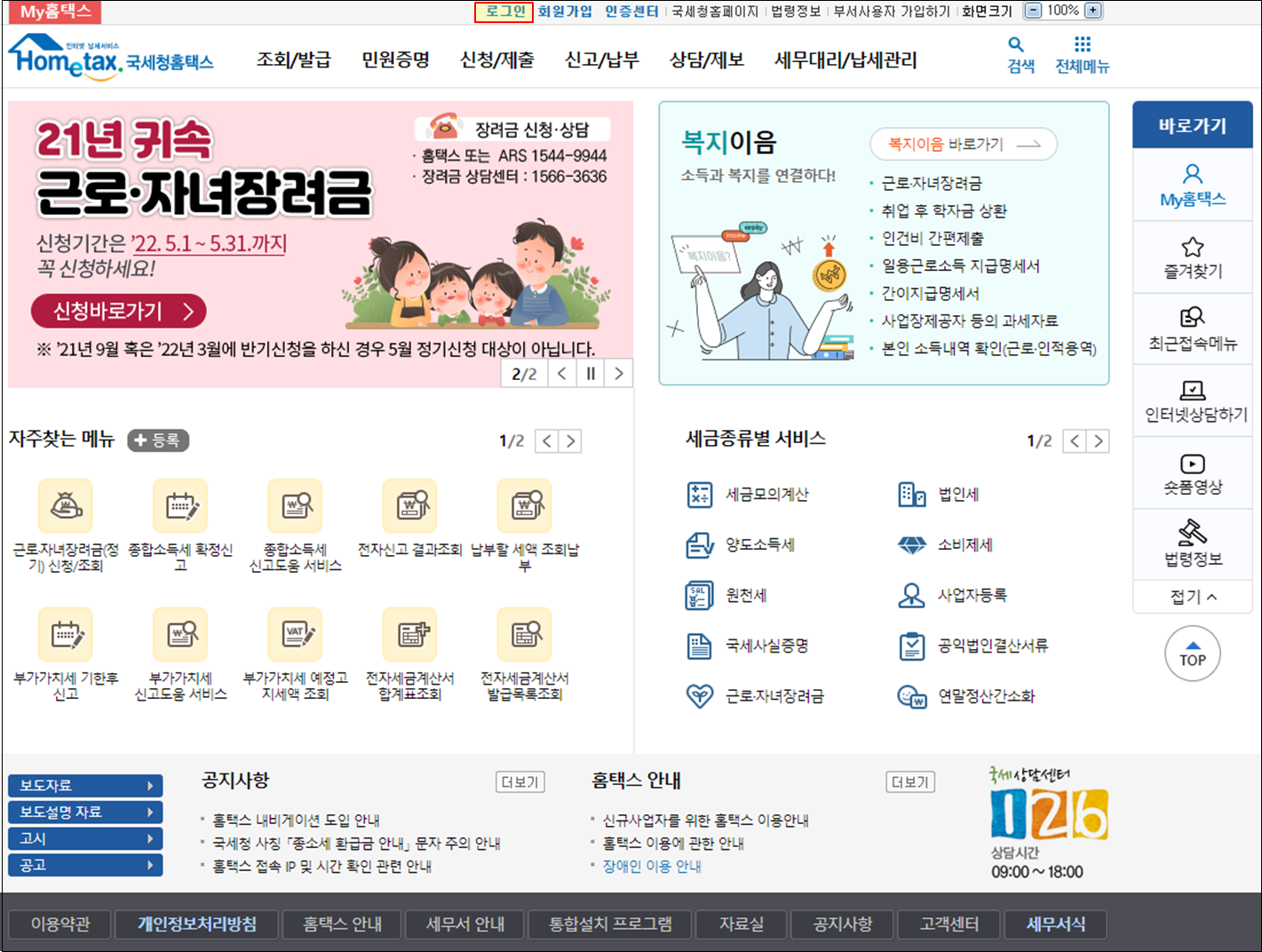Screen dimensions: 1262x952
Task: Go to previous 세금종류별 서비스 page
Action: click(x=1075, y=441)
